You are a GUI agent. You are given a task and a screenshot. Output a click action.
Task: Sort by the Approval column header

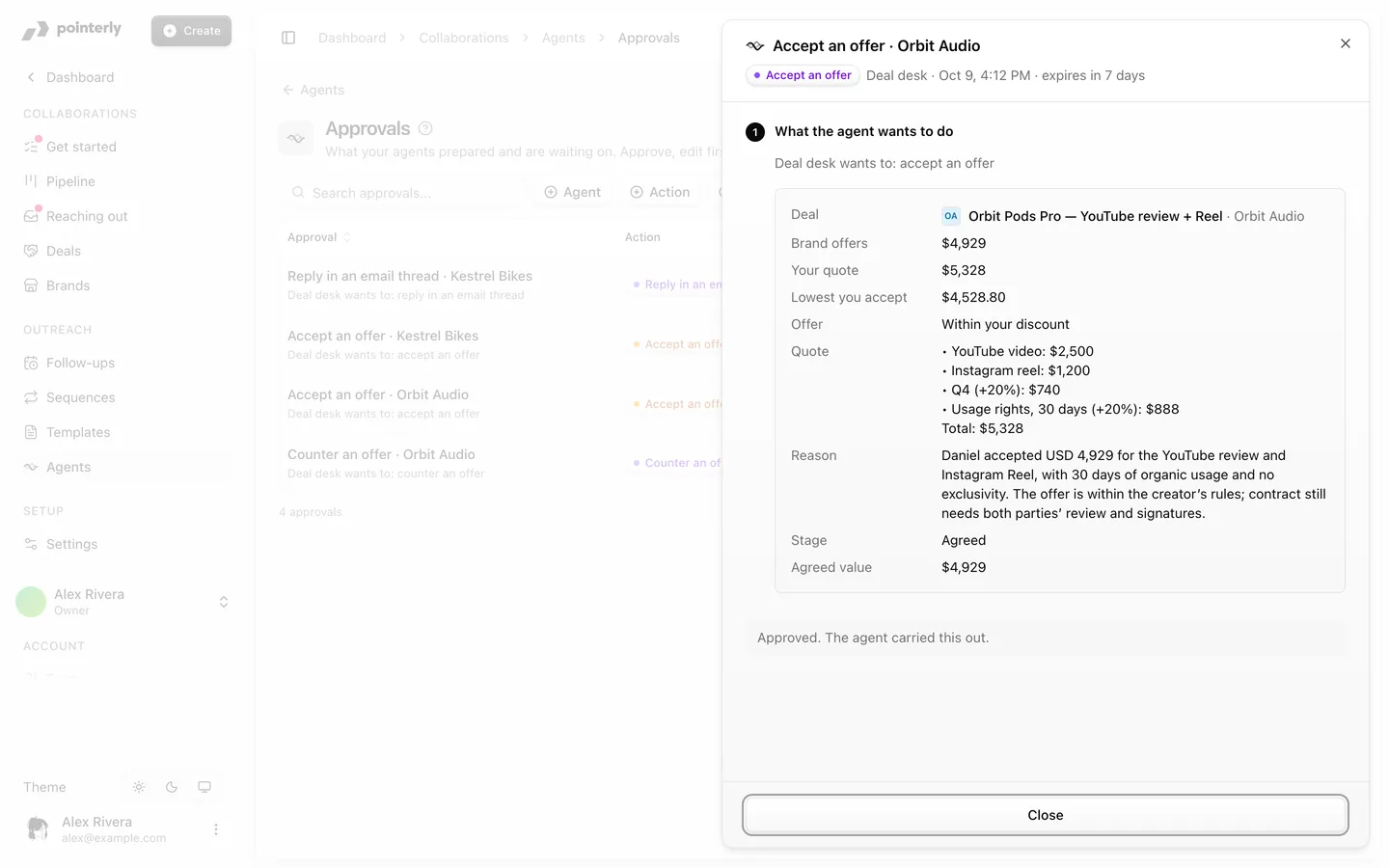[319, 237]
